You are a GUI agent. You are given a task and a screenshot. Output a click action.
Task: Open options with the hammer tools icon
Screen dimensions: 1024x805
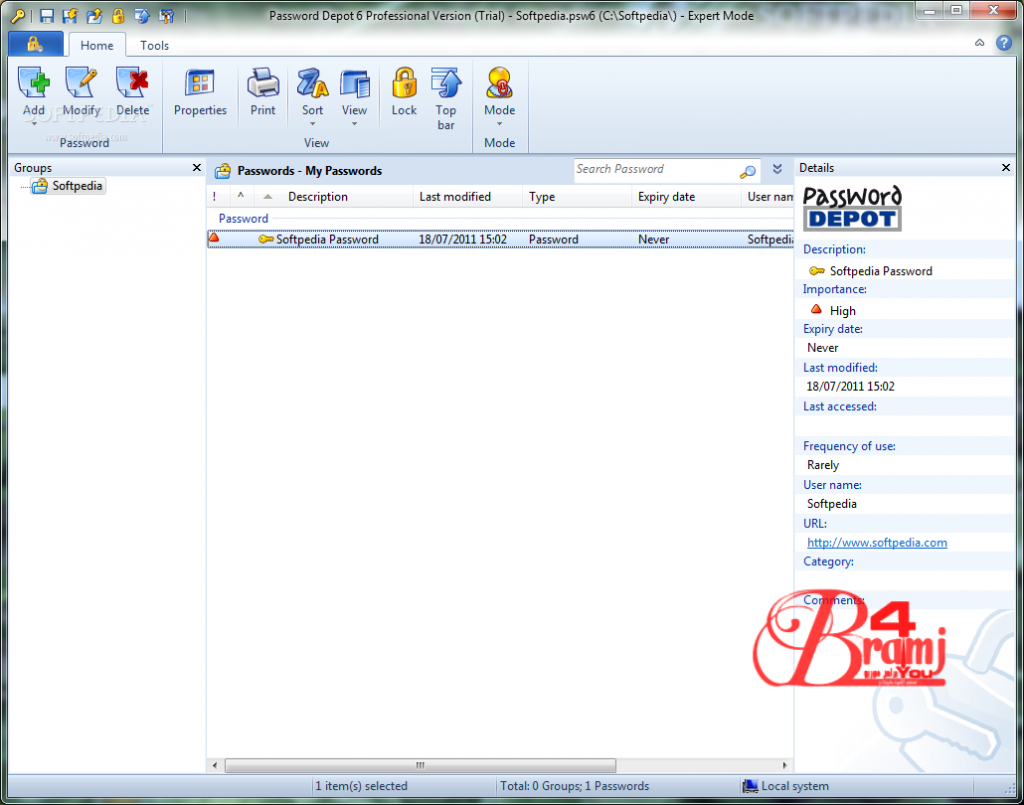click(x=167, y=16)
